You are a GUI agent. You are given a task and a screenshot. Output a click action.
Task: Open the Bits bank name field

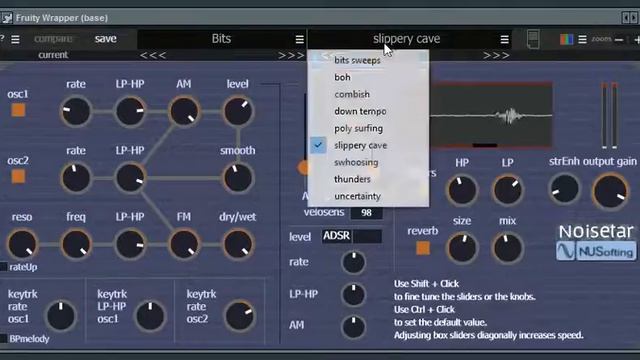point(221,39)
